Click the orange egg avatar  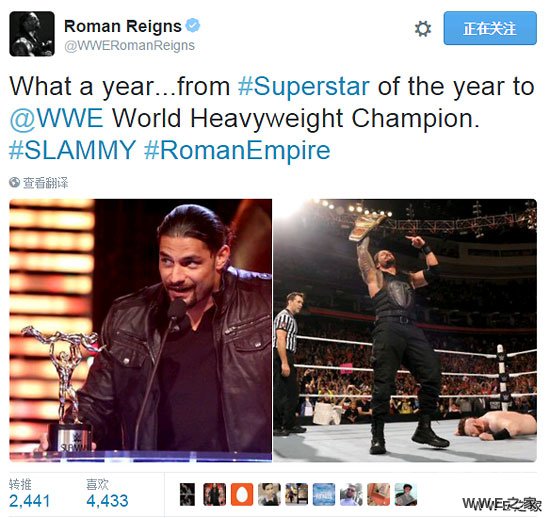(242, 494)
